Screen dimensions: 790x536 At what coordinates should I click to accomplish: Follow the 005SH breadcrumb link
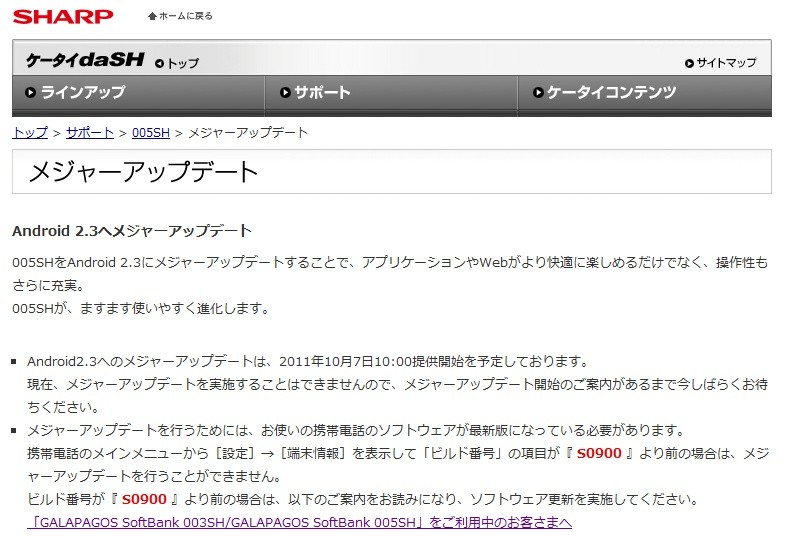coord(151,132)
